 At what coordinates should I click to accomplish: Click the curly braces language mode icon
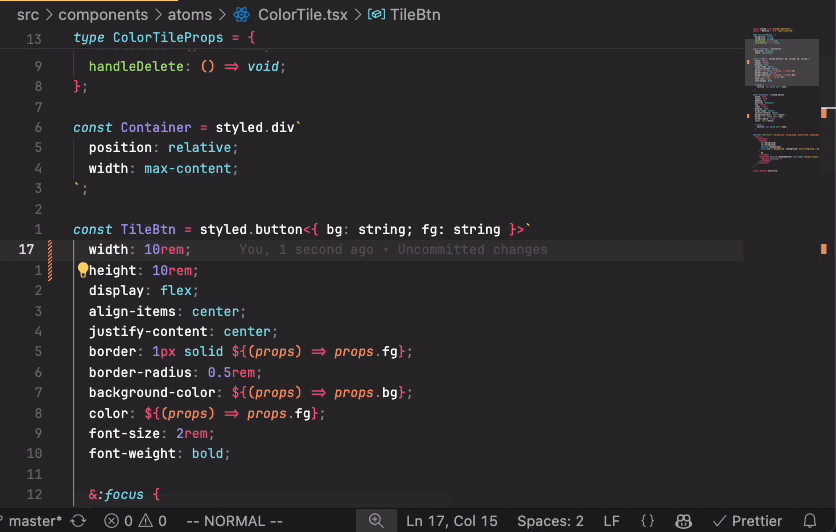point(647,520)
